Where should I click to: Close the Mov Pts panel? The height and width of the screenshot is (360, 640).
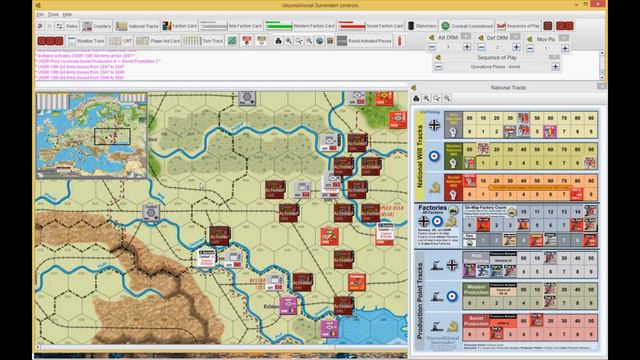tap(564, 38)
